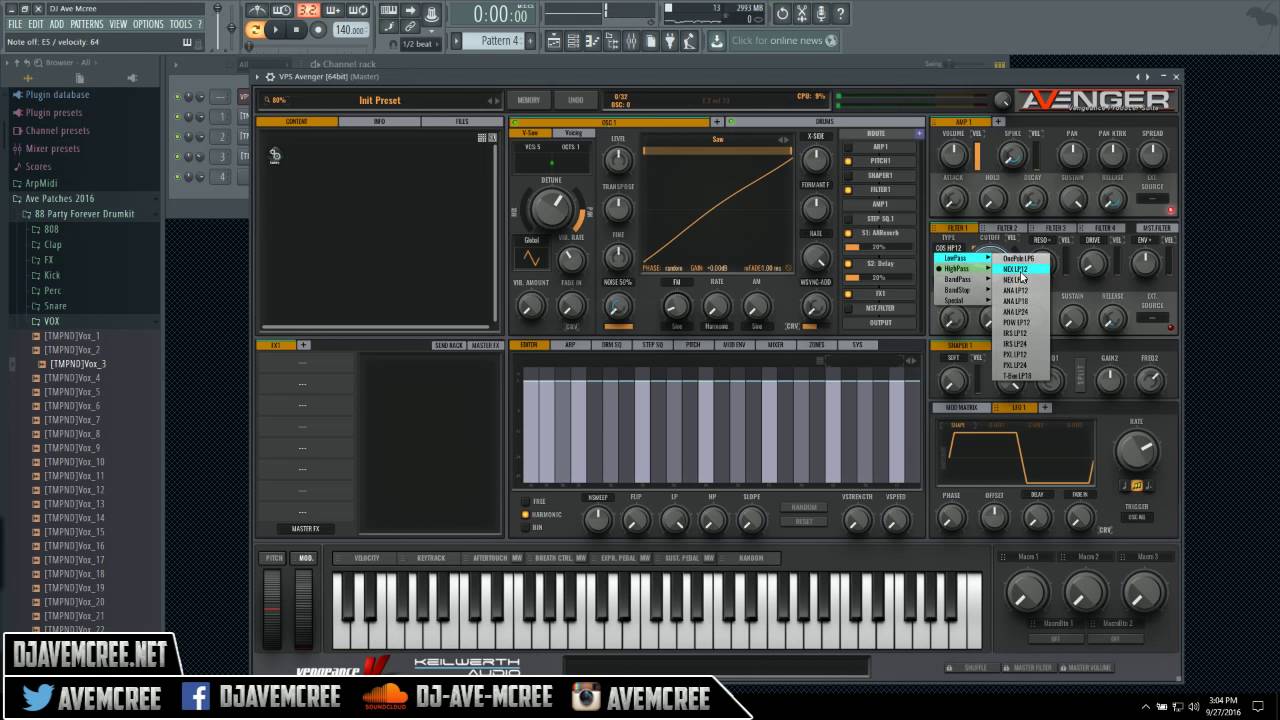Screen dimensions: 1280x720
Task: Open the PATTERNS menu
Action: pyautogui.click(x=87, y=24)
